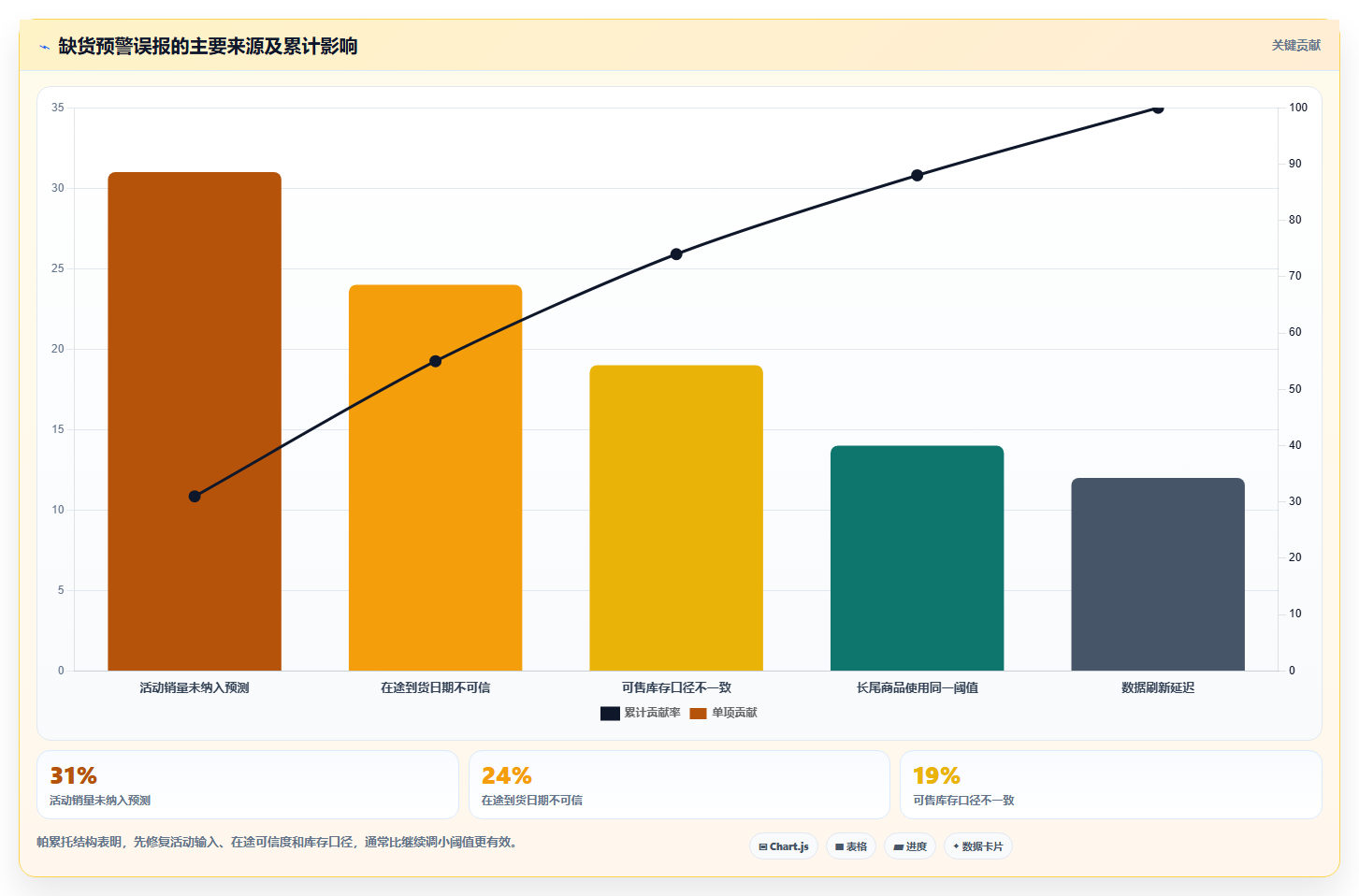Click the cumulative line point at 74%
Image resolution: width=1359 pixels, height=896 pixels.
pos(676,254)
